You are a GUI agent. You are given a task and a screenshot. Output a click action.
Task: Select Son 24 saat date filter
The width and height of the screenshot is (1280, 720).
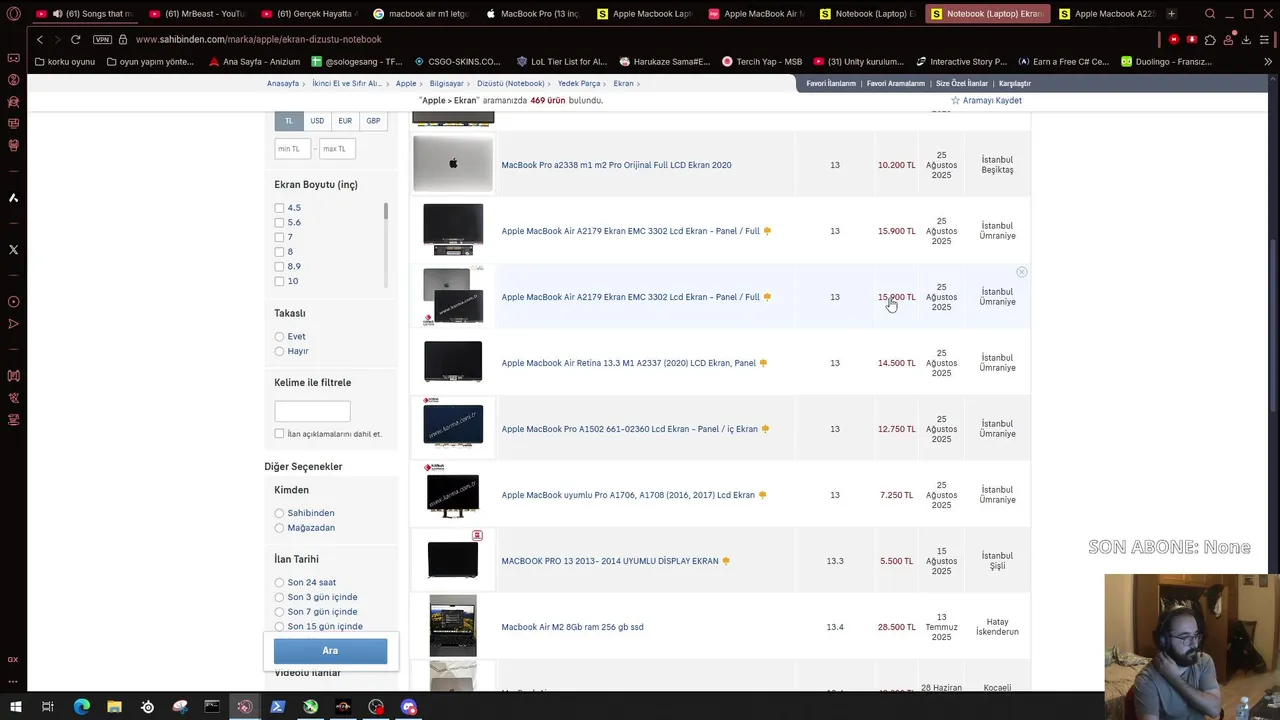click(279, 582)
